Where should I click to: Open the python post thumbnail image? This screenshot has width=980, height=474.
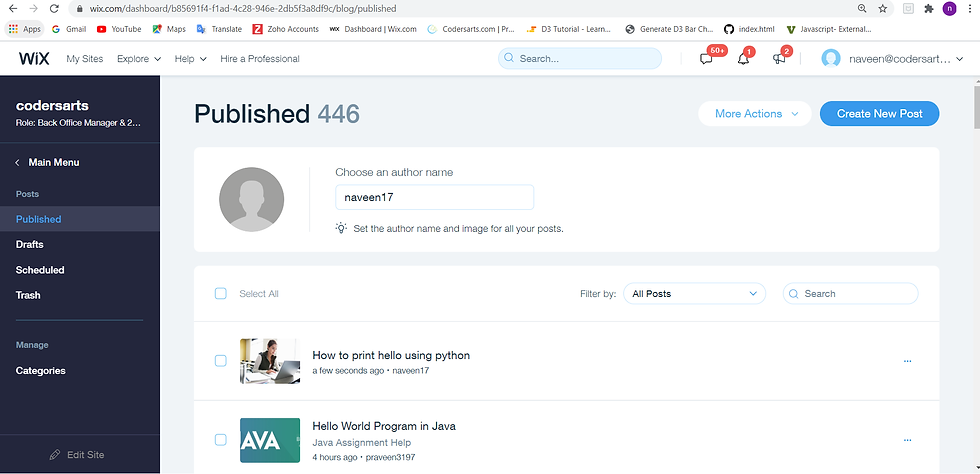(x=270, y=361)
